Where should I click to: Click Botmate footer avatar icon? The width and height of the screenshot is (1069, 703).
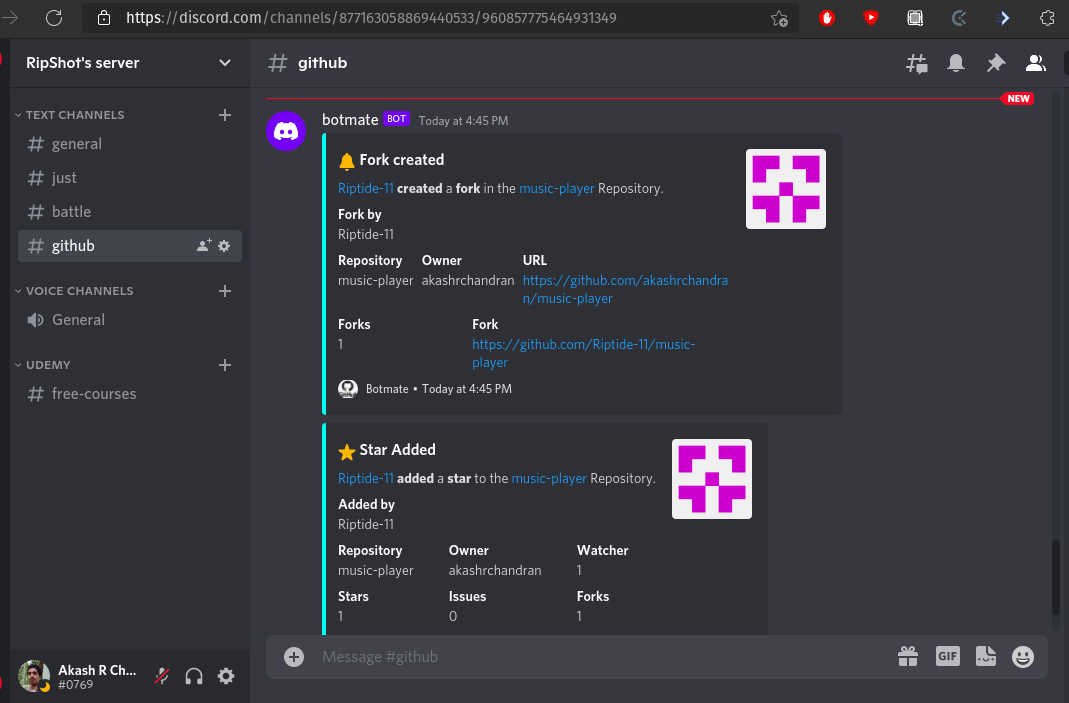[x=348, y=389]
